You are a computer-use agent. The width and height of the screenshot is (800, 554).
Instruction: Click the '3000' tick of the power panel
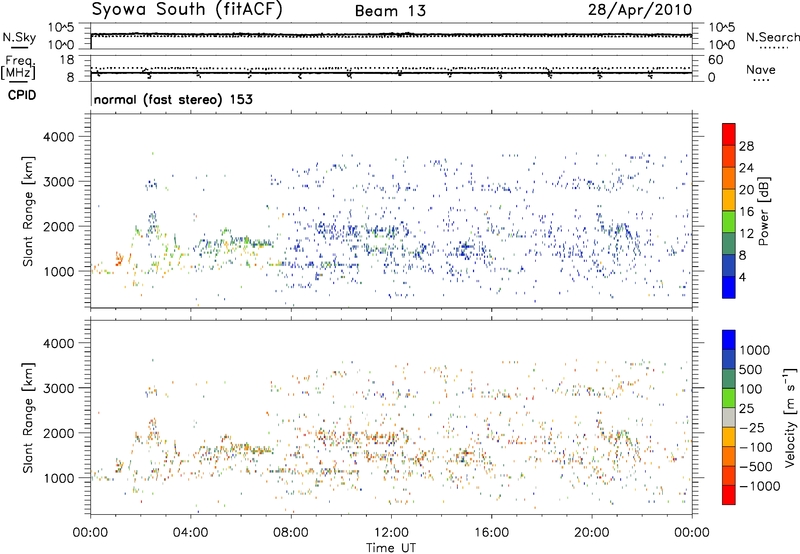pyautogui.click(x=58, y=182)
